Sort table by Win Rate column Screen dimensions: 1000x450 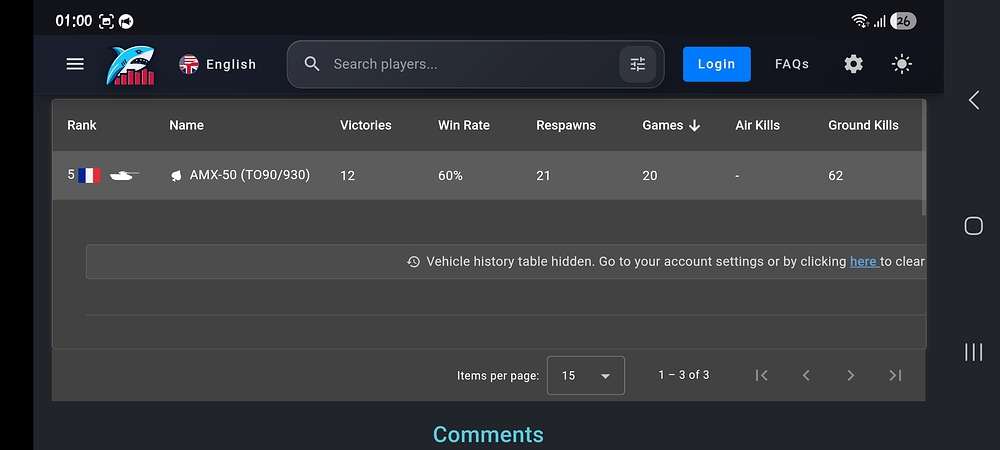pos(464,126)
